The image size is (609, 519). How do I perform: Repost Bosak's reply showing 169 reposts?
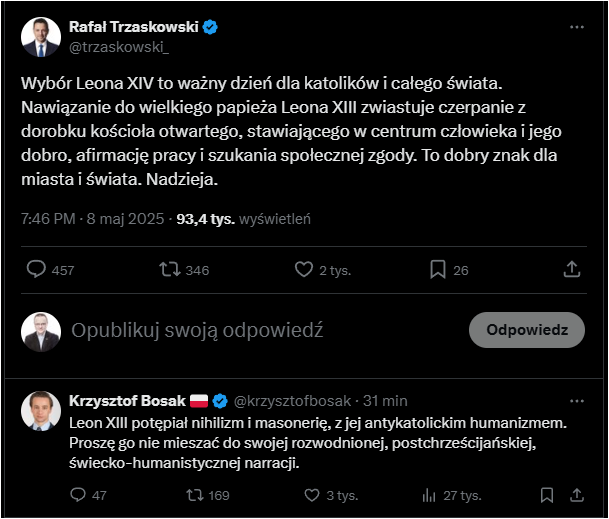(195, 495)
